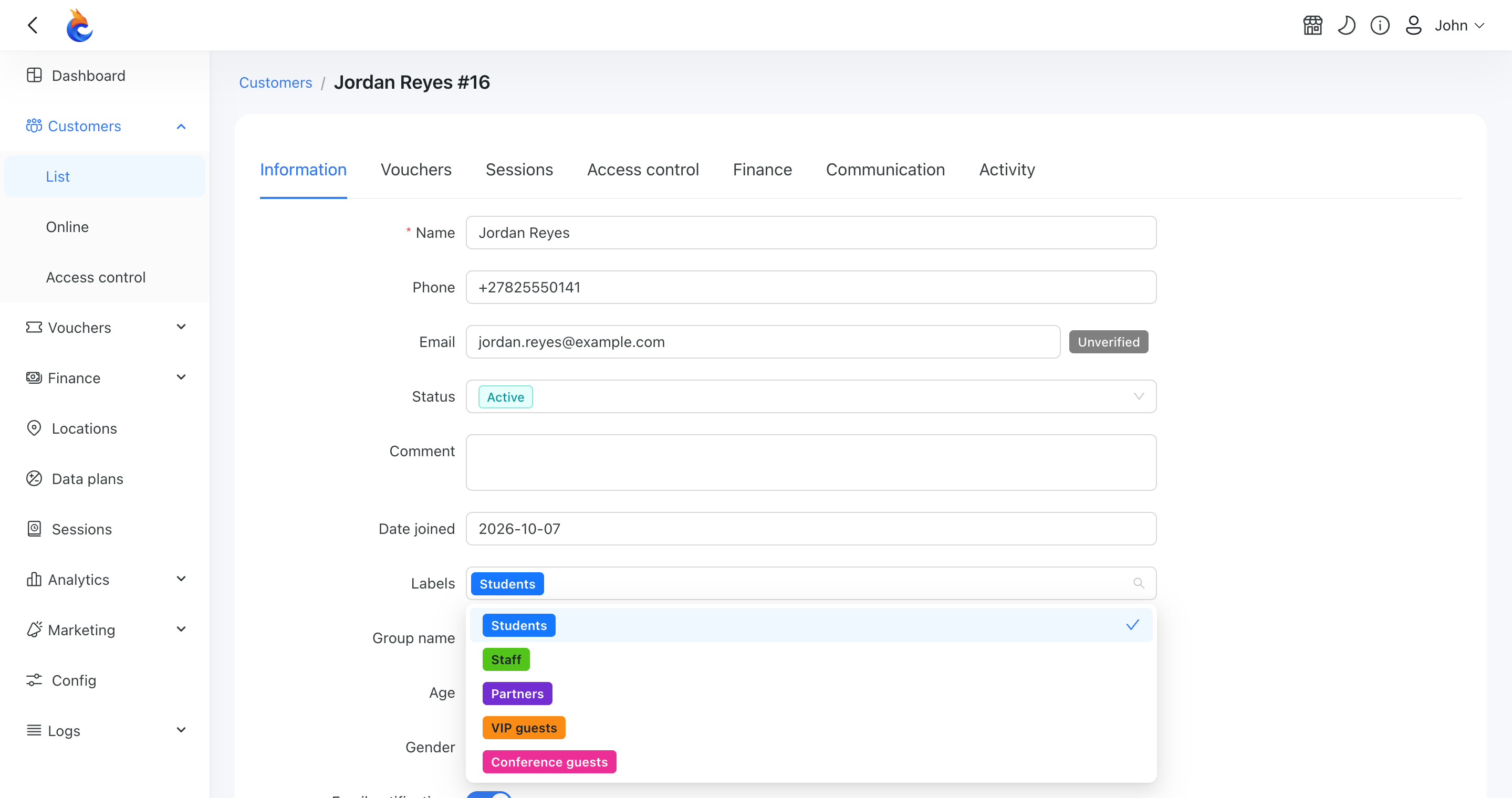Click the Dashboard sidebar icon

pyautogui.click(x=34, y=75)
